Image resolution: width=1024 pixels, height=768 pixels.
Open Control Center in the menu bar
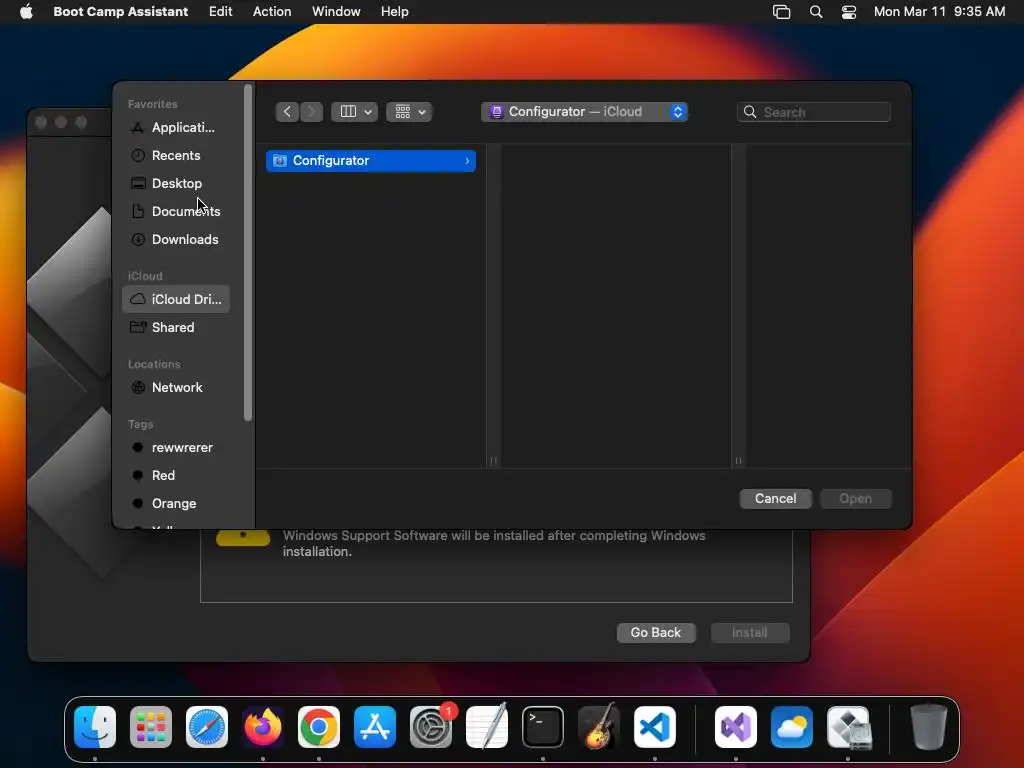pyautogui.click(x=849, y=12)
